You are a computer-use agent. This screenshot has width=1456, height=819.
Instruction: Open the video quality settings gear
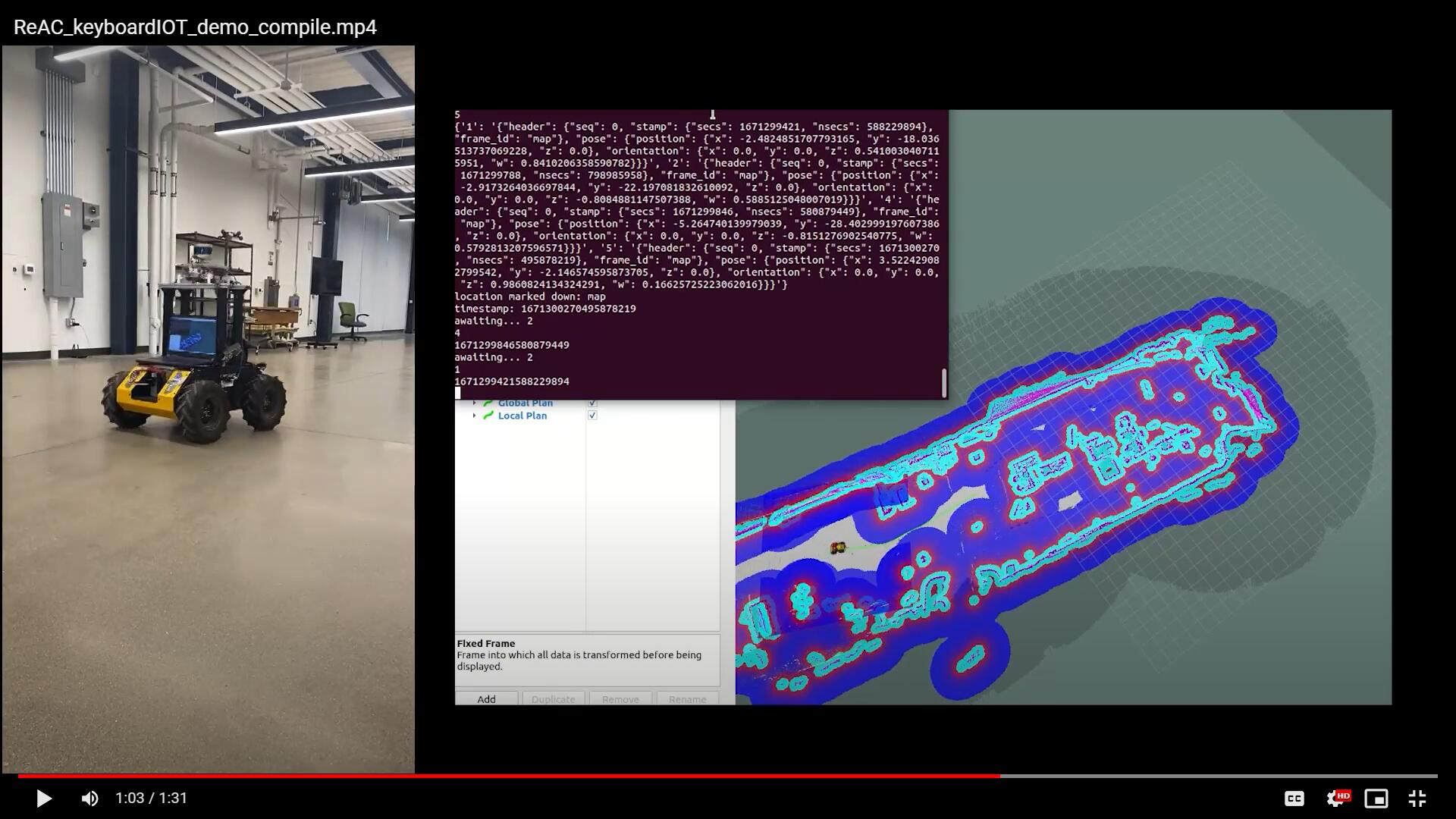1336,799
